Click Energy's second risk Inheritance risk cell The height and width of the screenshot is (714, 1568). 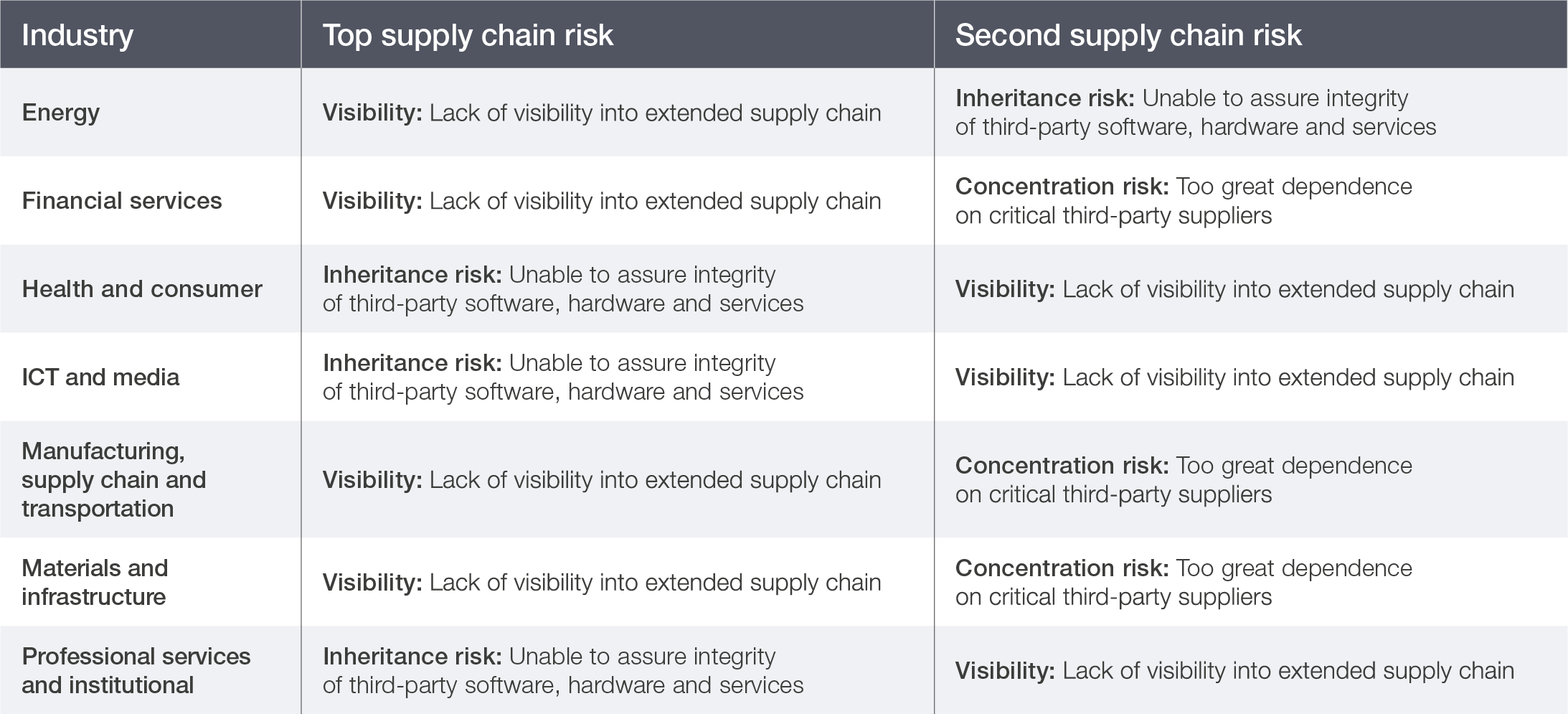(1195, 113)
